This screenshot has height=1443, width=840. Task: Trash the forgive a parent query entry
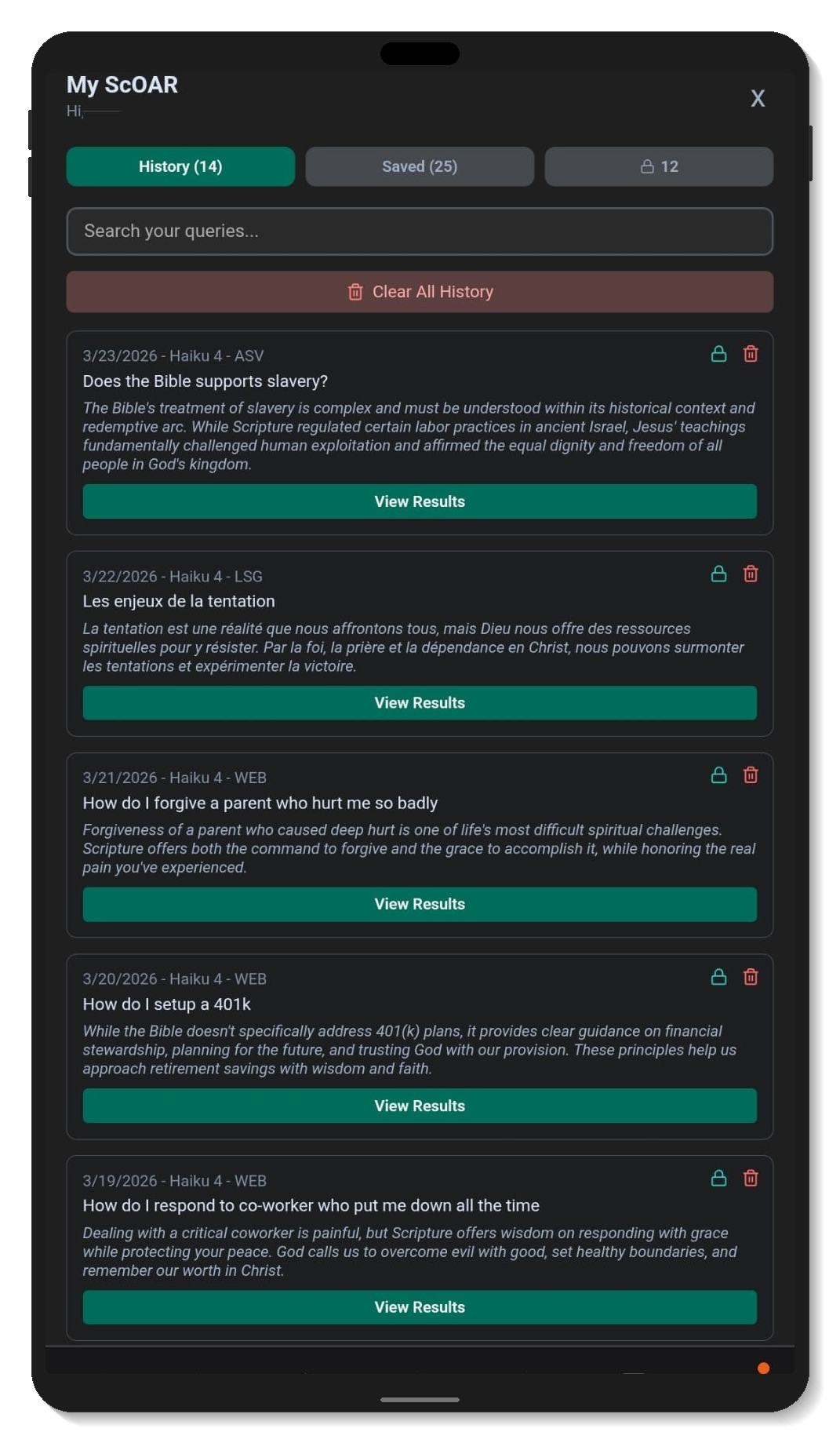pos(751,775)
